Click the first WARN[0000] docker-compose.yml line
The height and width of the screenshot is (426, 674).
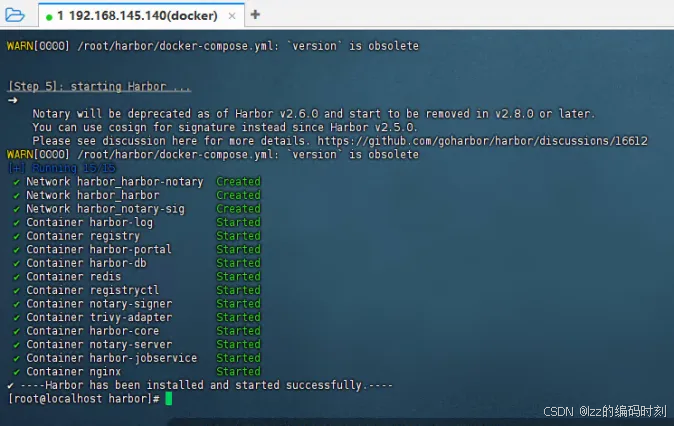[213, 46]
